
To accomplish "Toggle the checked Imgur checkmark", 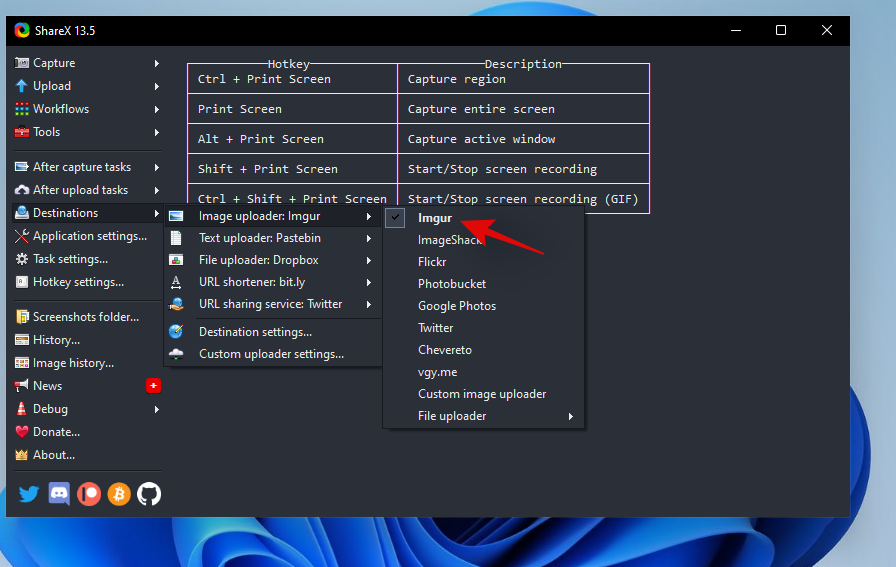I will point(395,218).
